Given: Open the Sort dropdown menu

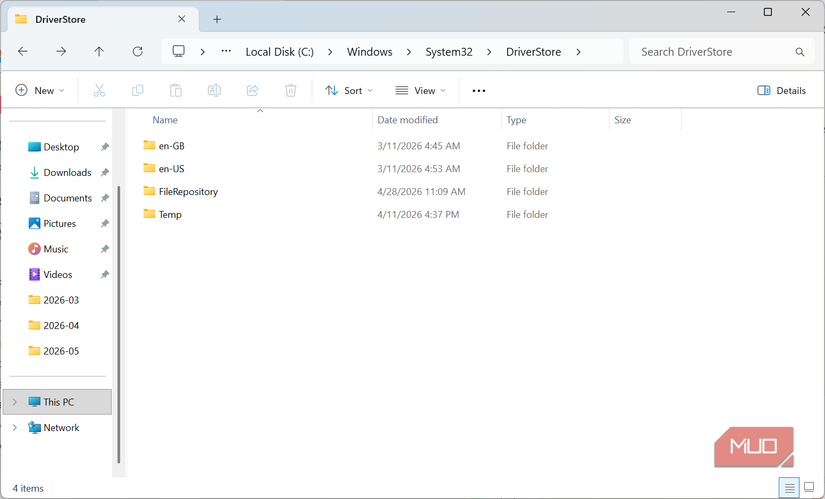Looking at the screenshot, I should click(x=349, y=91).
